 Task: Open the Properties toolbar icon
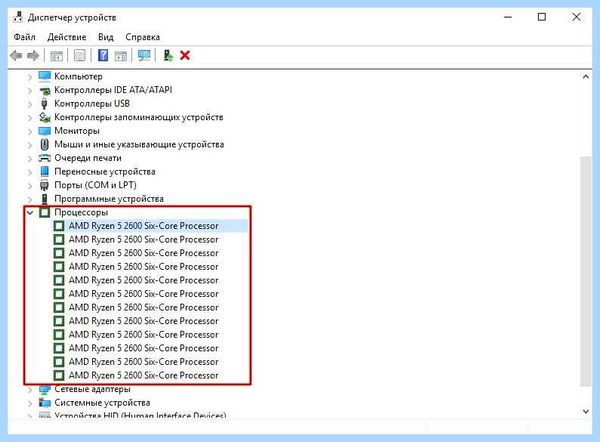click(80, 56)
